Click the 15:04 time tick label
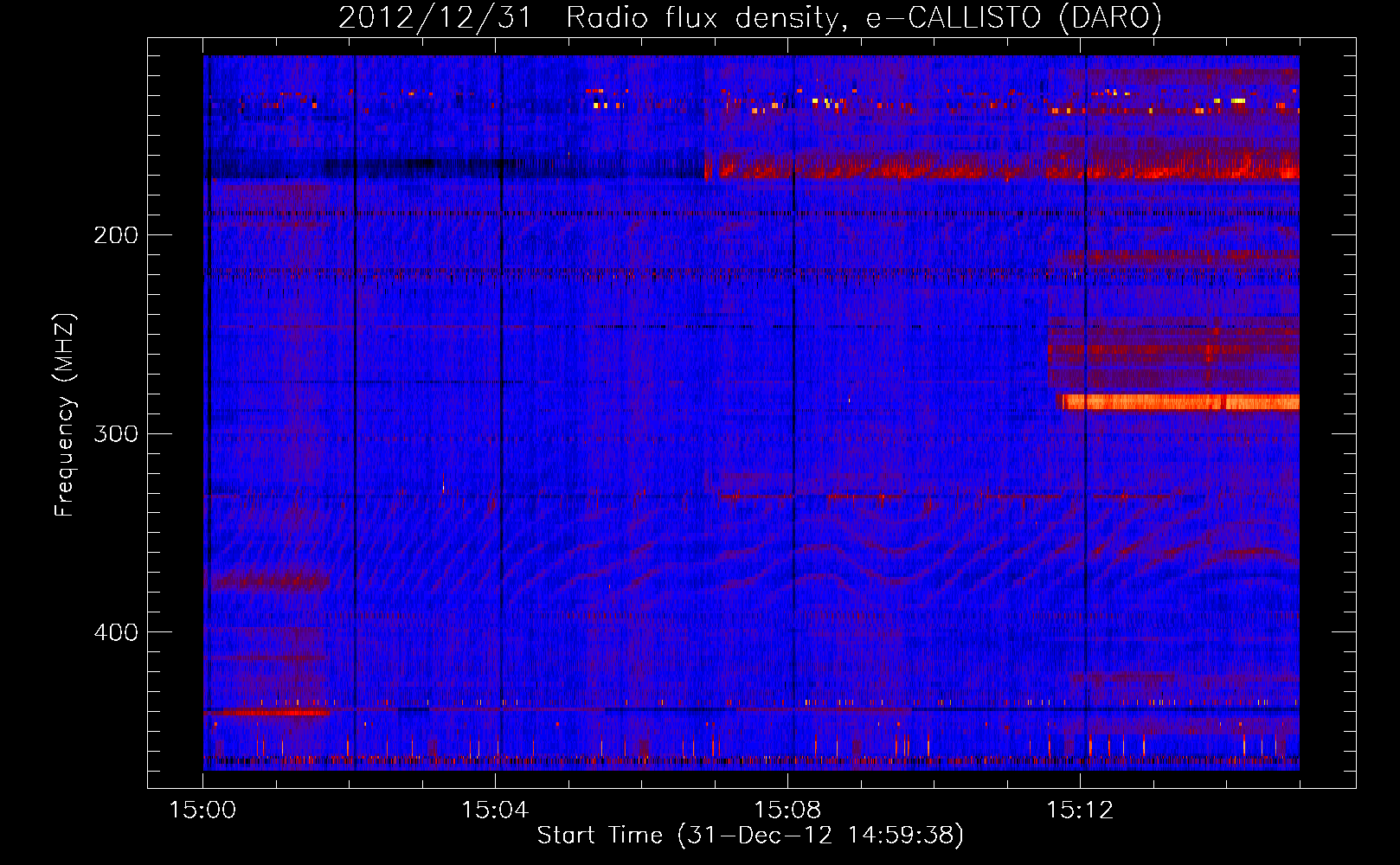The image size is (1400, 865). pos(495,811)
